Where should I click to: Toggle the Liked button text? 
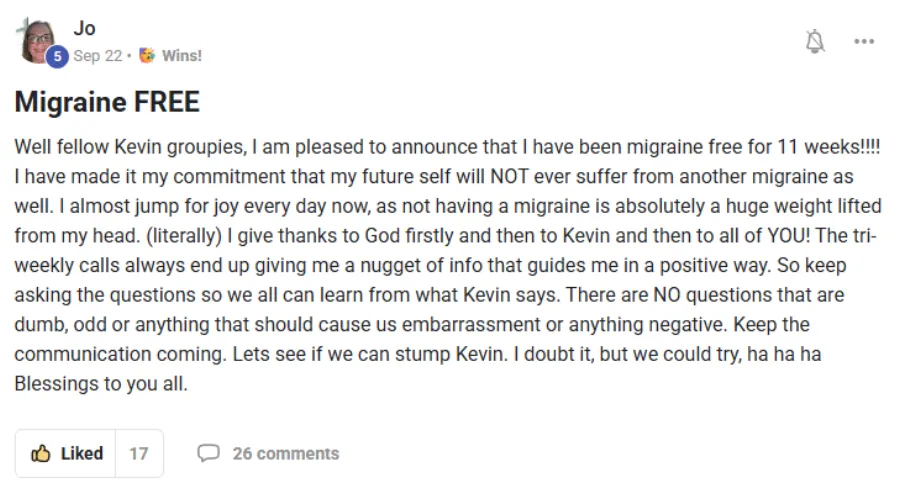tap(82, 454)
